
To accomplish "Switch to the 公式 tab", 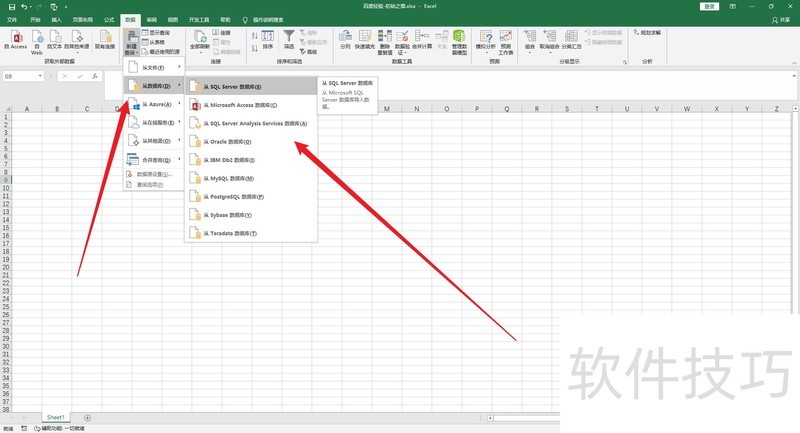I will point(109,20).
